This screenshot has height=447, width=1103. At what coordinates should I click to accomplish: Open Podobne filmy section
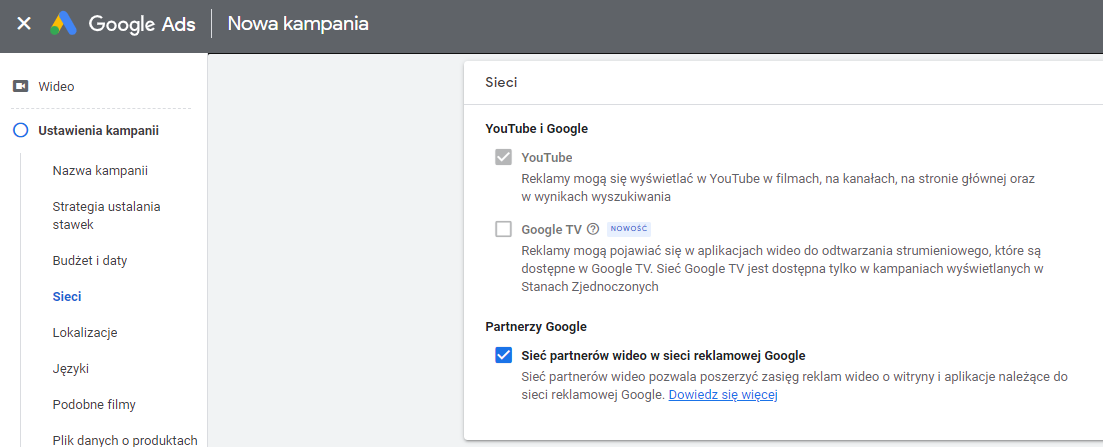[x=94, y=405]
